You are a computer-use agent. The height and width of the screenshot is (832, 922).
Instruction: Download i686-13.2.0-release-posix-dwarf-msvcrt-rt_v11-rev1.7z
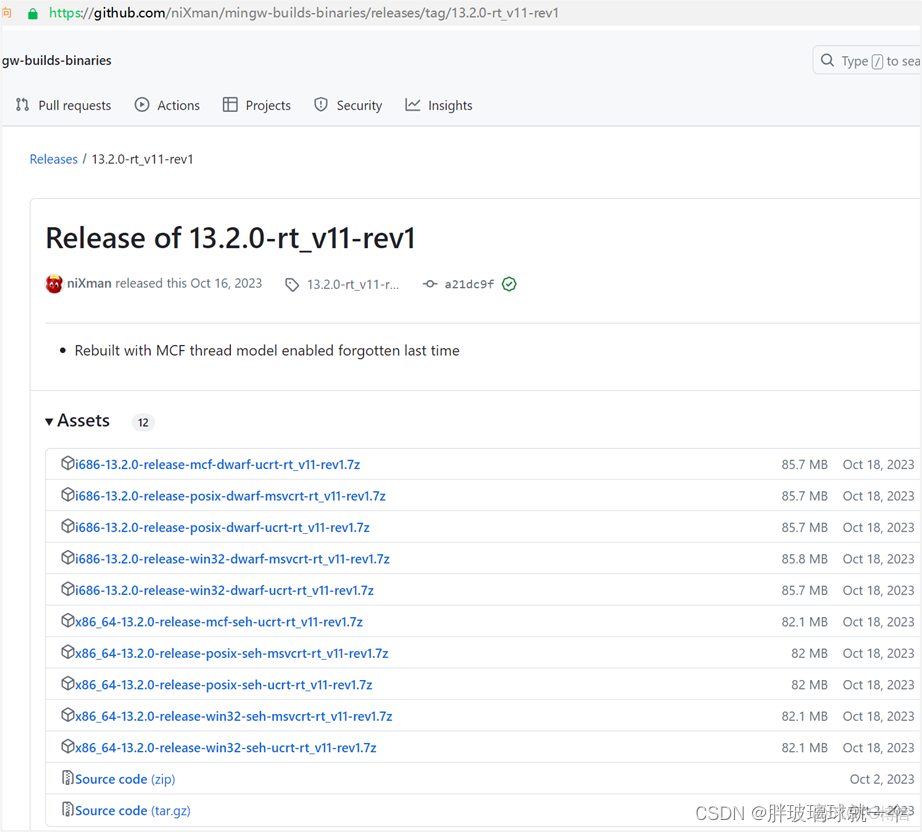(230, 496)
